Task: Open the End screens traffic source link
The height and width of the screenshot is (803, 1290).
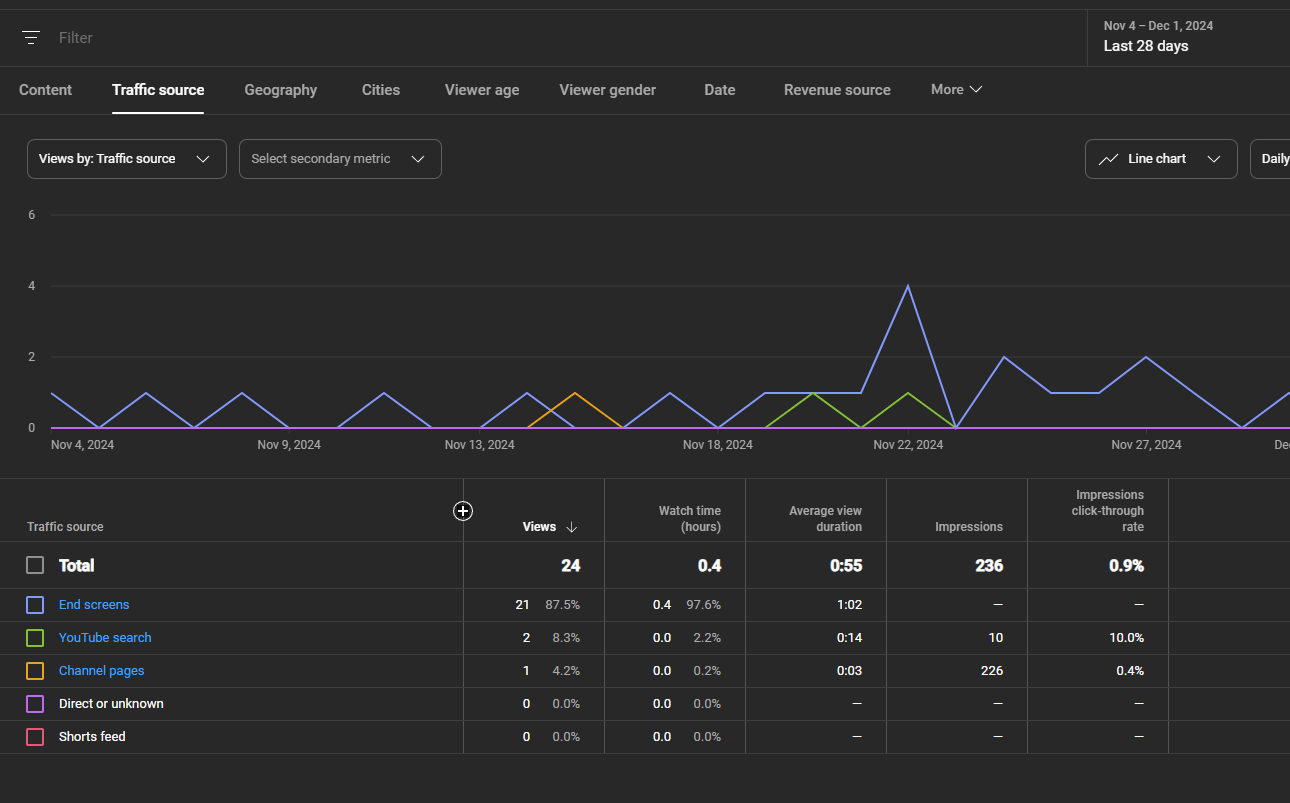Action: tap(94, 605)
